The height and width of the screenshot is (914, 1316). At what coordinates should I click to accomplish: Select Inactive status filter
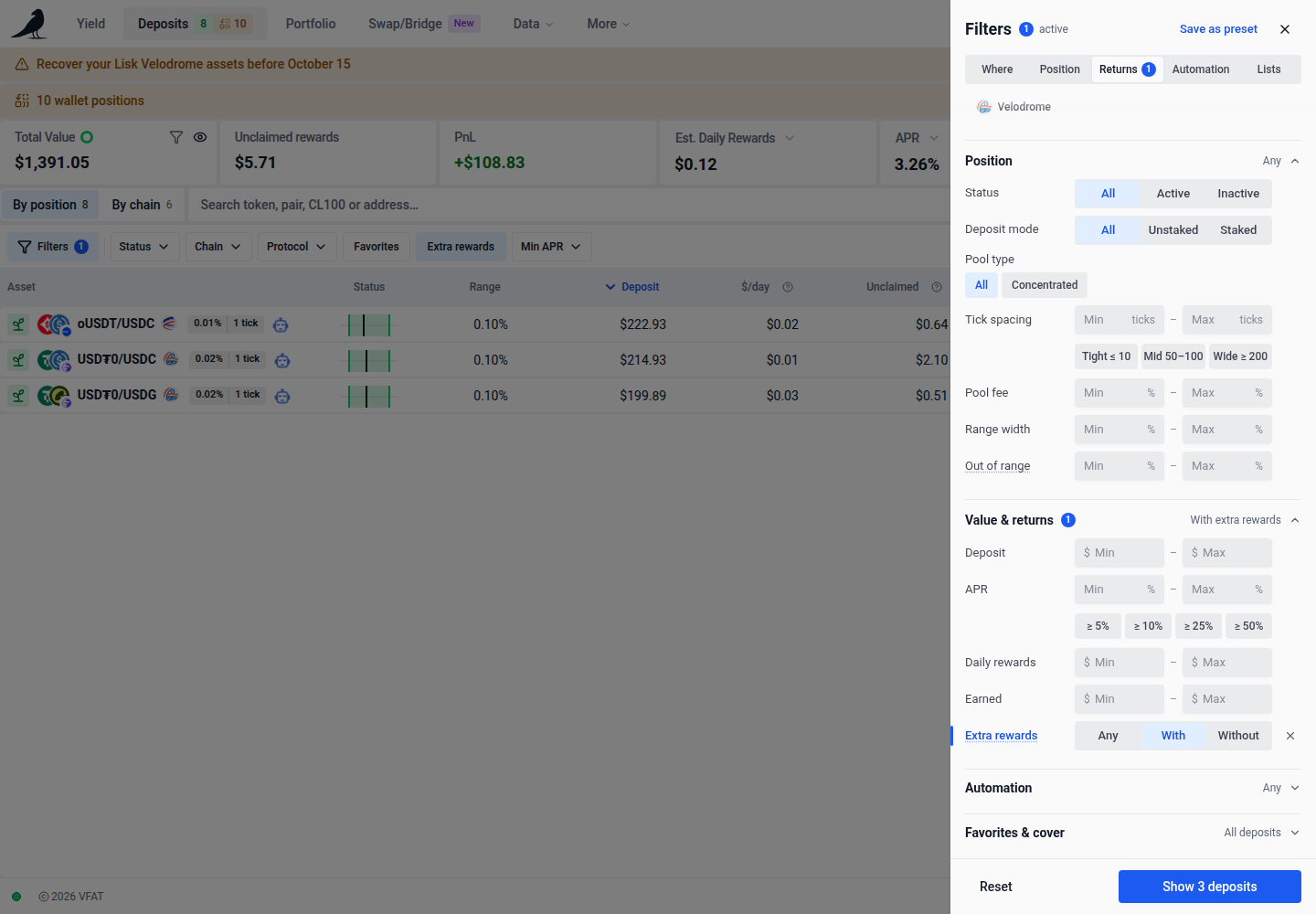[1238, 194]
